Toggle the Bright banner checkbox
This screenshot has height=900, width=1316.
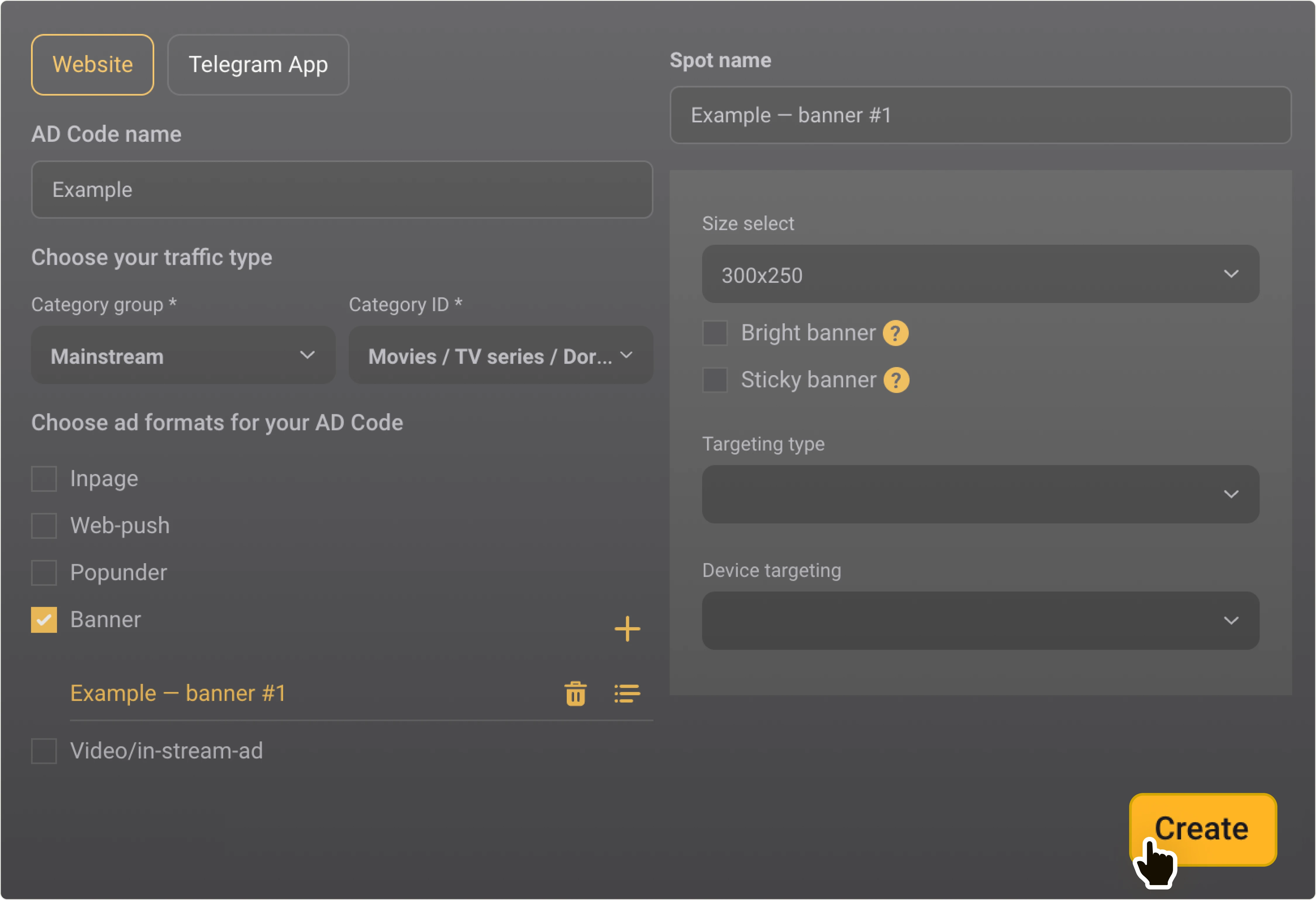coord(715,333)
